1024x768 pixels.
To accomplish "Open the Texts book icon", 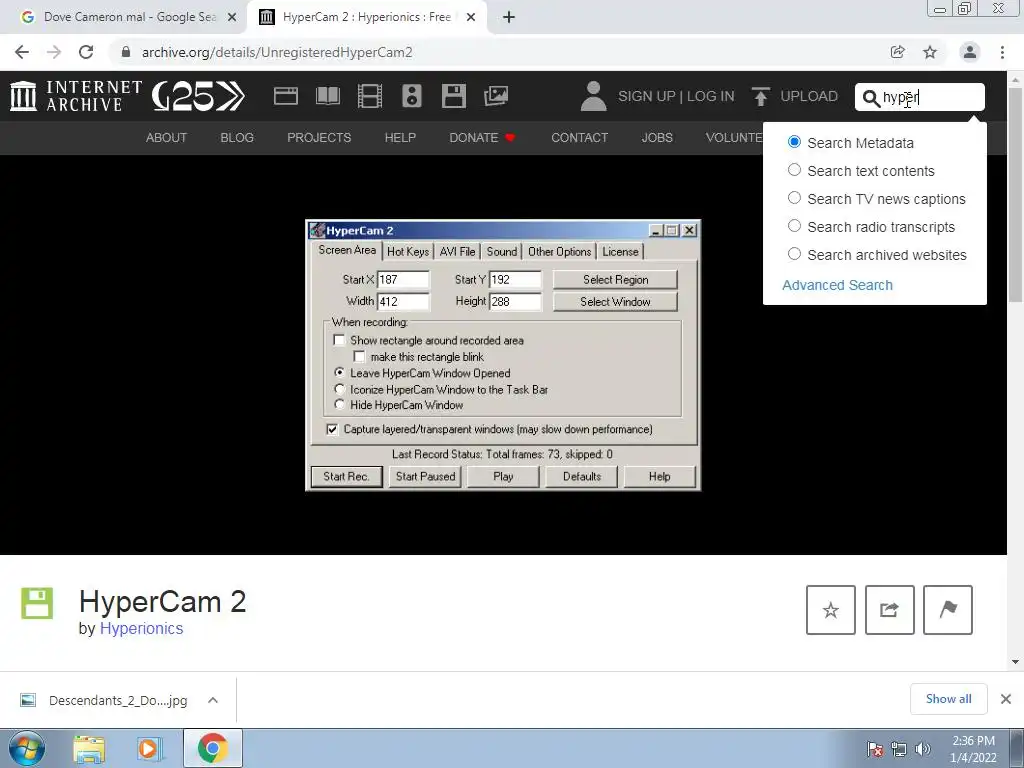I will [x=328, y=96].
